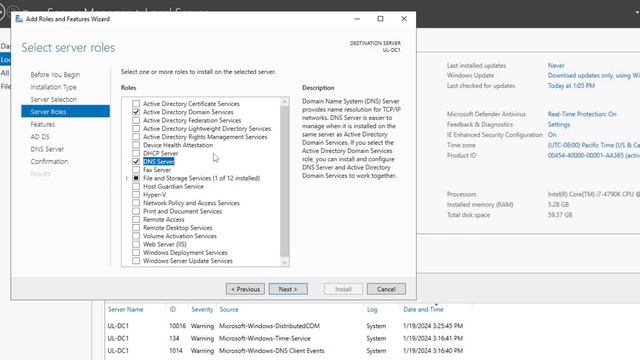Select the Server Roles step
Viewport: 640px width, 360px height.
tap(65, 111)
